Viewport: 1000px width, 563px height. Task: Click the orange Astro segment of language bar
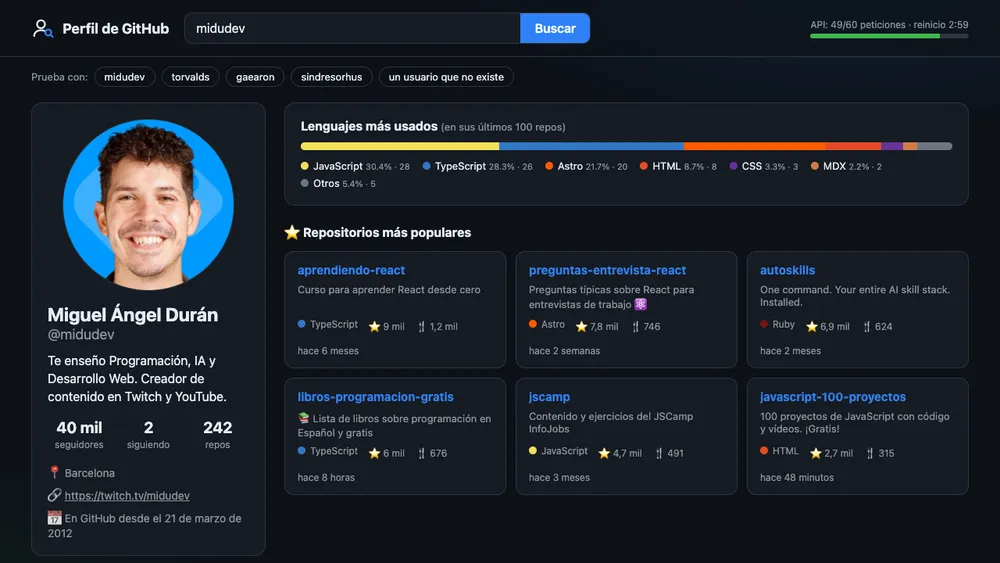[754, 146]
